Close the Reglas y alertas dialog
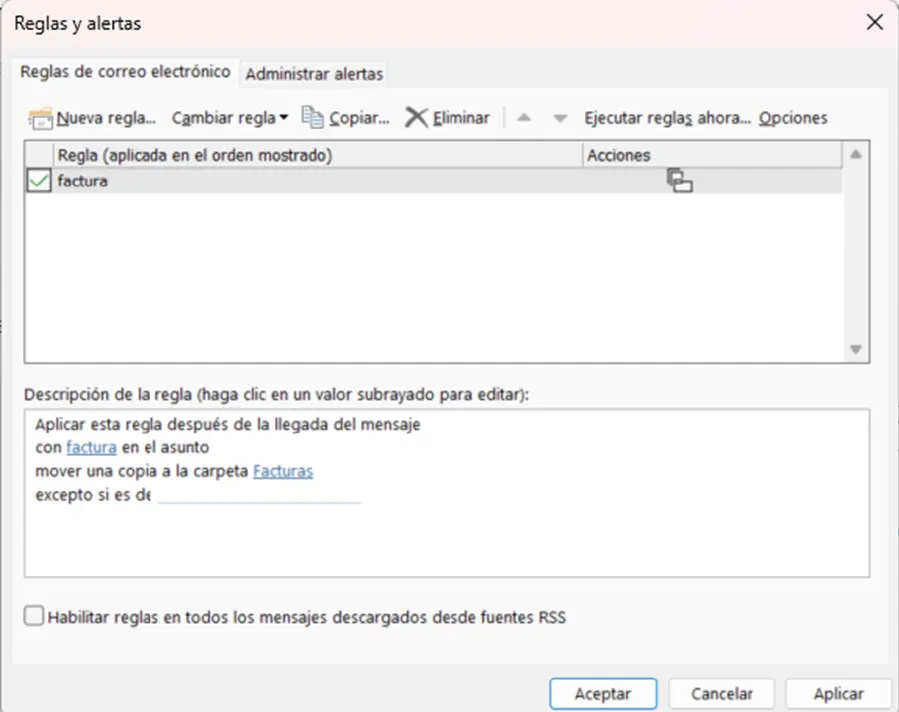Image resolution: width=899 pixels, height=712 pixels. (874, 22)
